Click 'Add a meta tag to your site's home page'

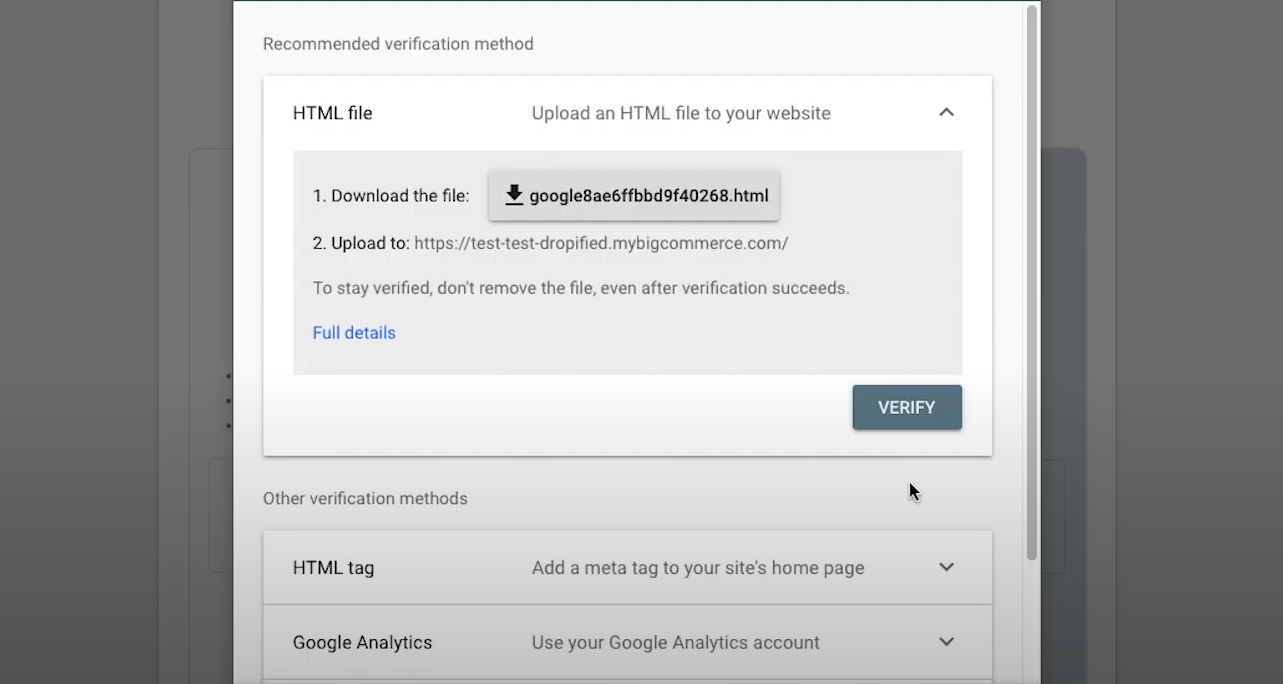pyautogui.click(x=698, y=568)
